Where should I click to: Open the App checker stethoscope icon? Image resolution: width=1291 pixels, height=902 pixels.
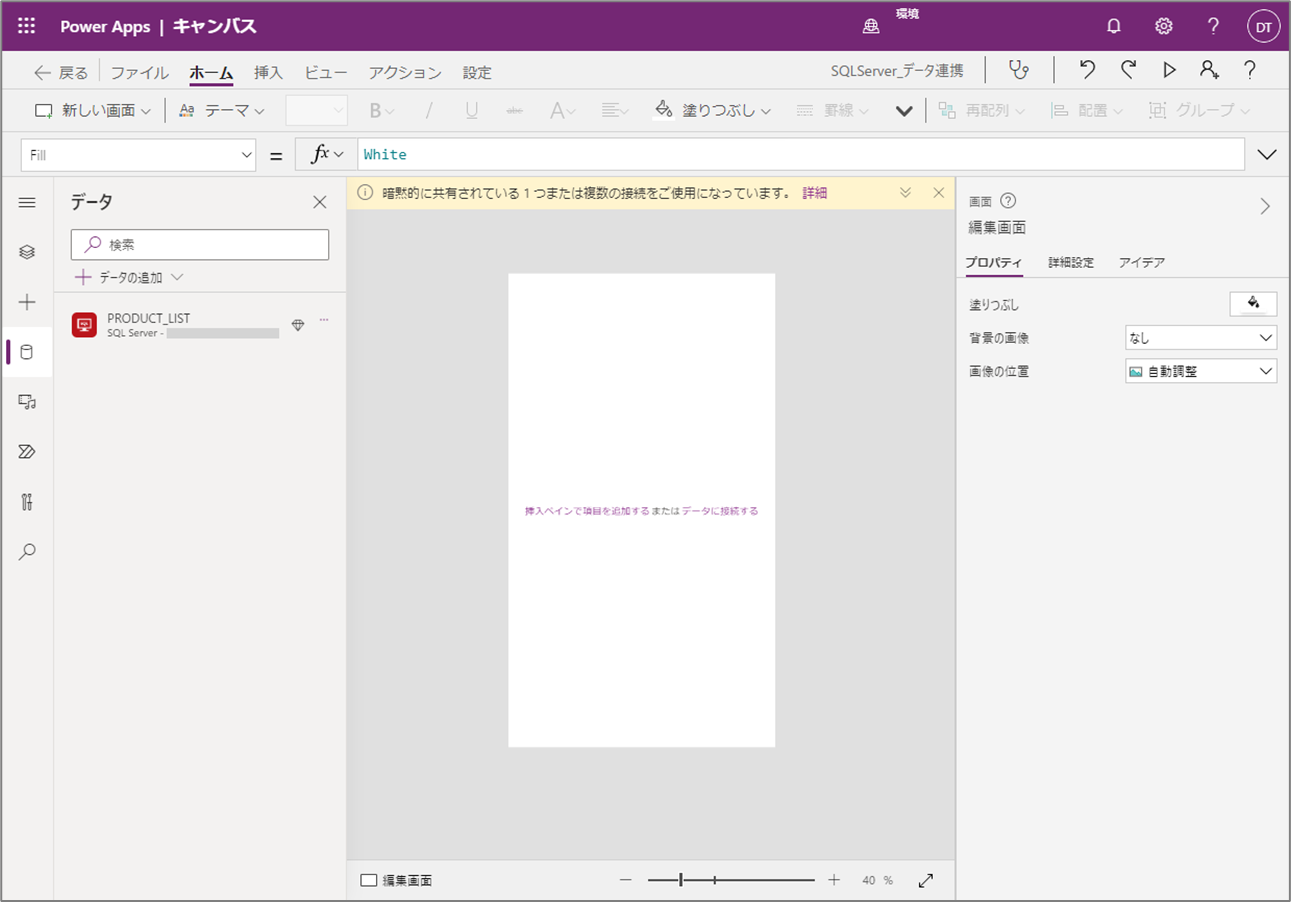pyautogui.click(x=1018, y=70)
